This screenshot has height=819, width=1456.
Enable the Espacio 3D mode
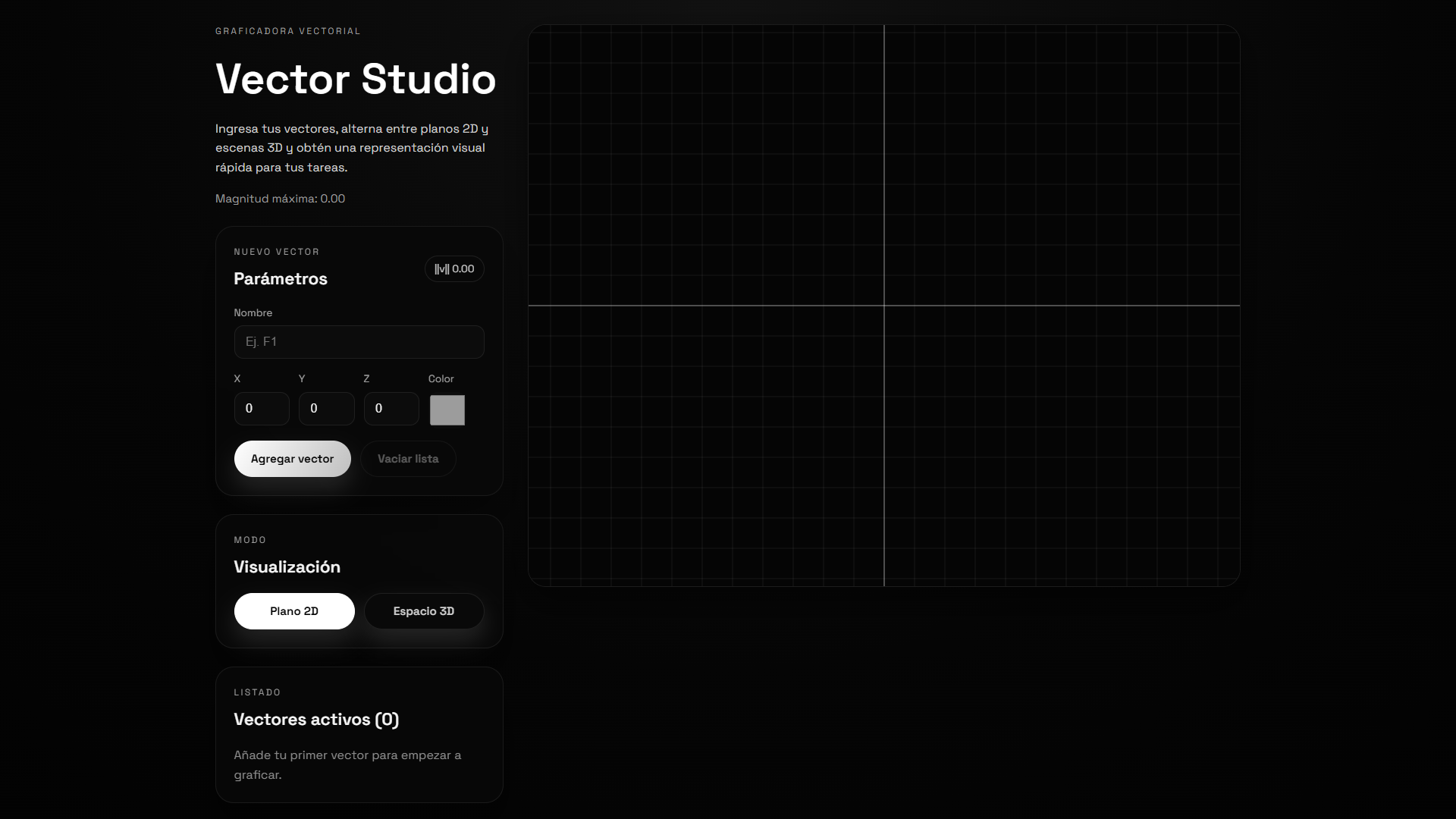click(x=423, y=611)
